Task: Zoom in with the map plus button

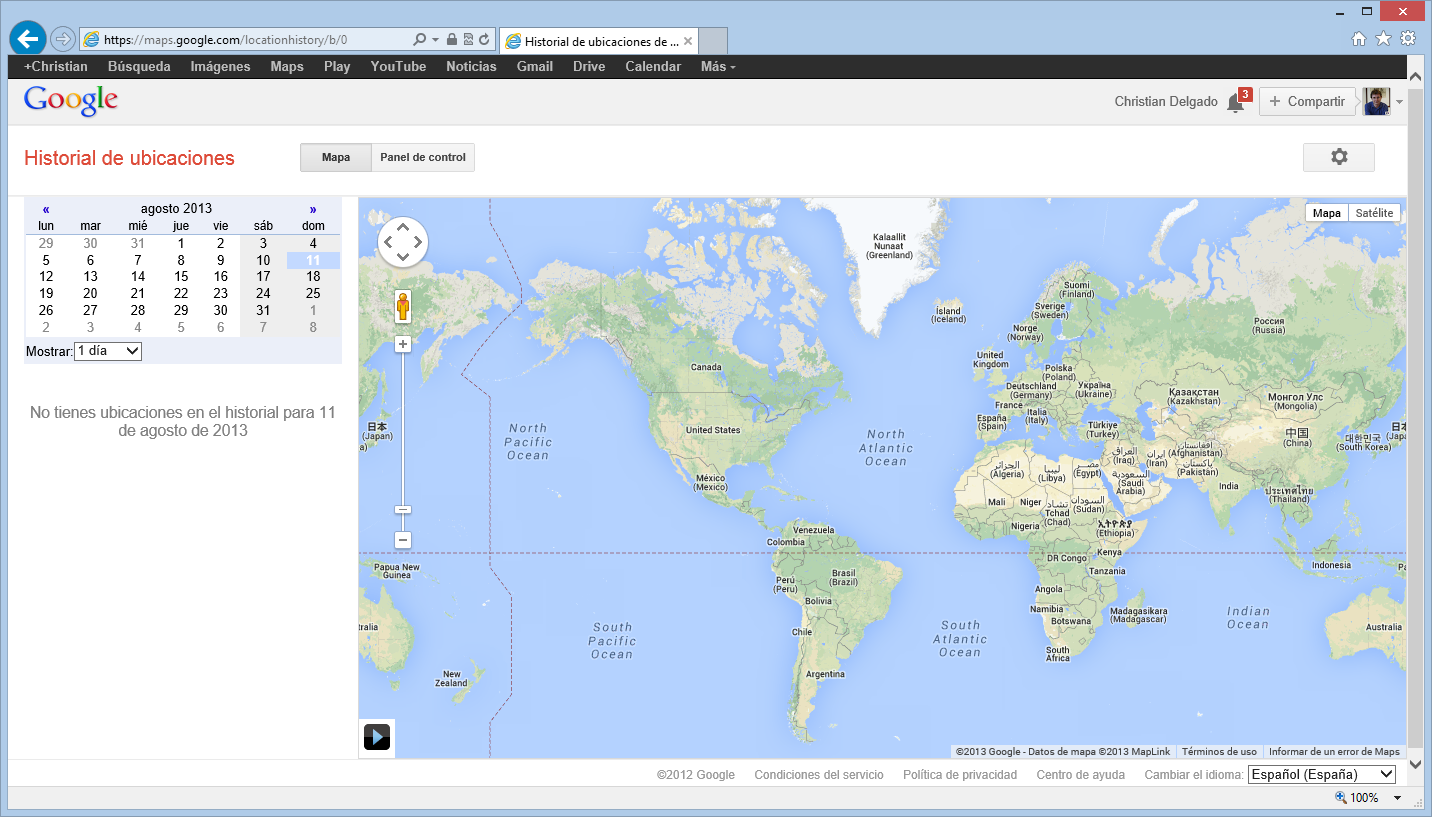Action: 403,344
